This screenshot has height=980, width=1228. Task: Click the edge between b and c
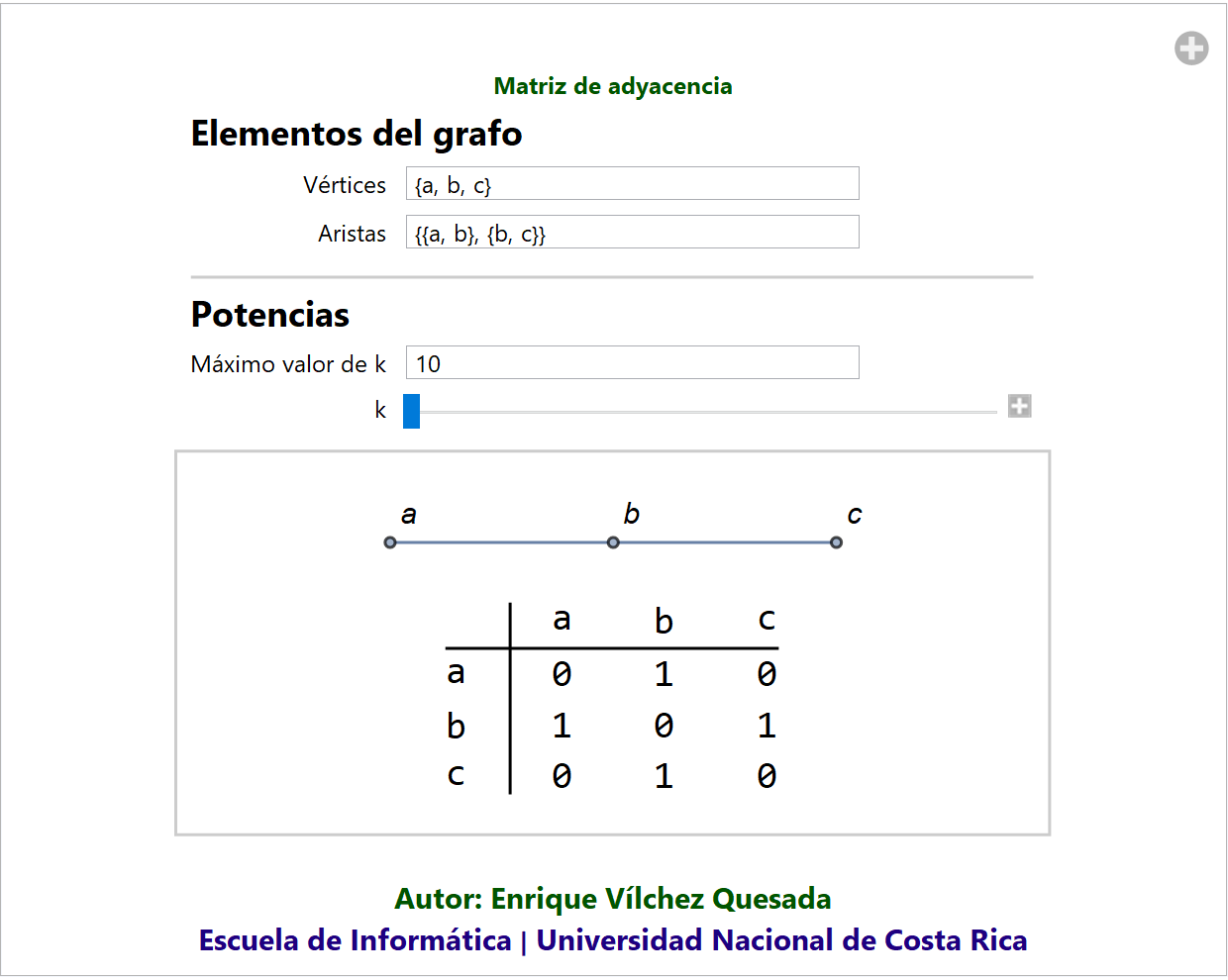pyautogui.click(x=725, y=542)
